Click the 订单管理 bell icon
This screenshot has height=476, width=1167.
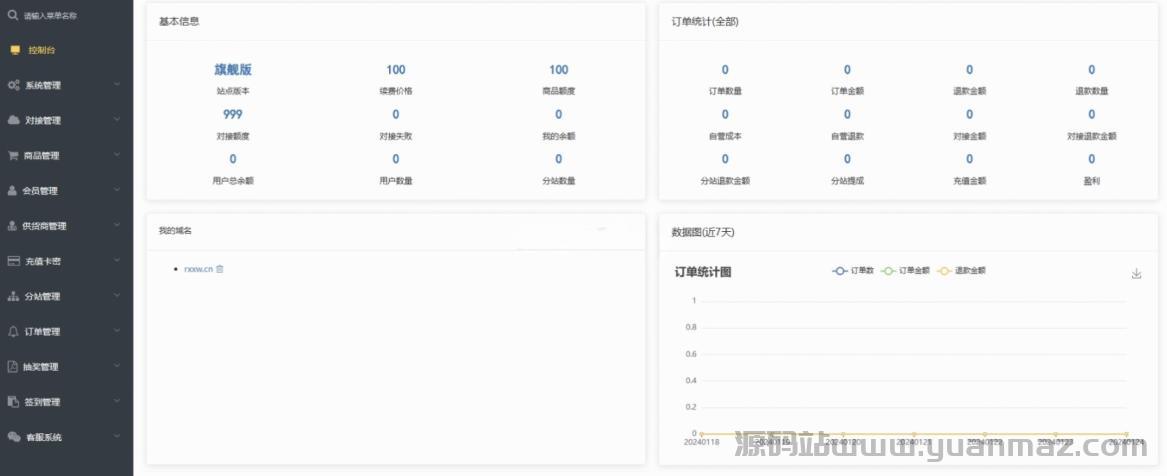(x=13, y=332)
